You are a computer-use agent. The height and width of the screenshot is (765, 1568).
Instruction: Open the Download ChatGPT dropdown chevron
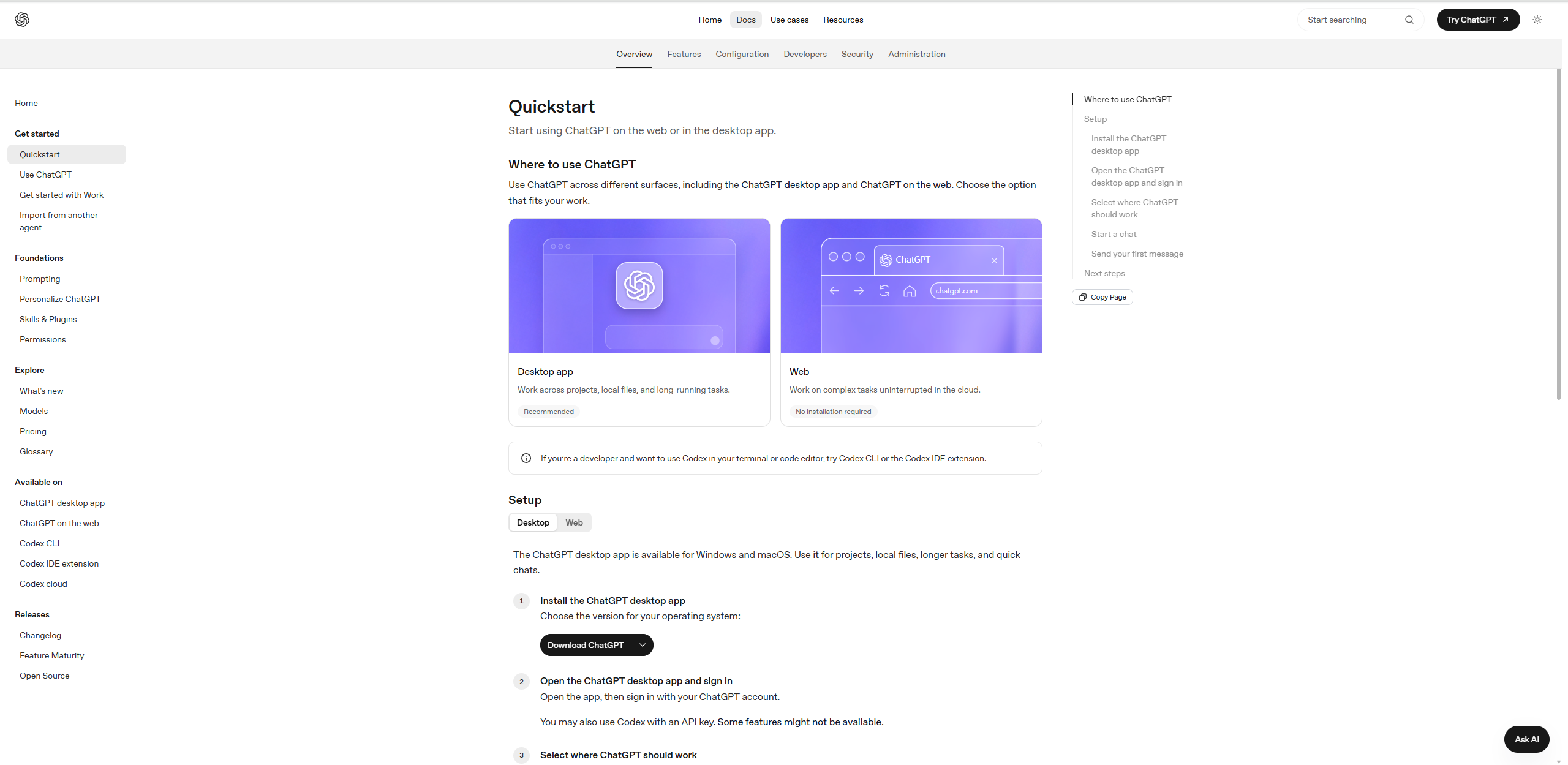(x=643, y=645)
